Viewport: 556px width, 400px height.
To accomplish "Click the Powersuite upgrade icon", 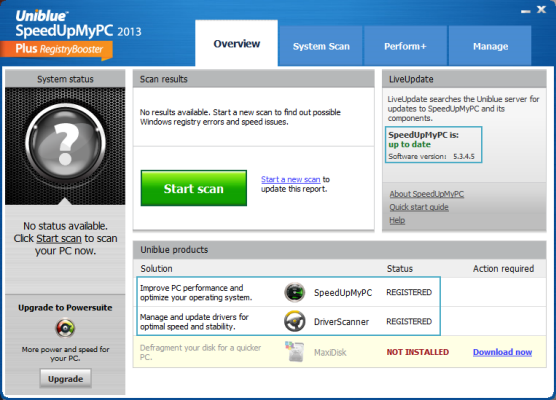I will 65,328.
